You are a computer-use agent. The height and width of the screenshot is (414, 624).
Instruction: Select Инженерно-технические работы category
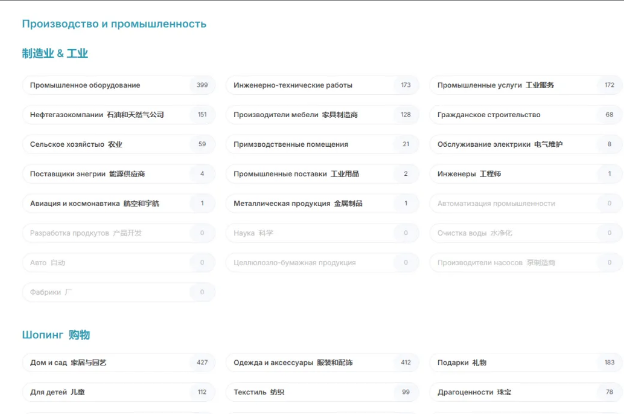click(321, 85)
